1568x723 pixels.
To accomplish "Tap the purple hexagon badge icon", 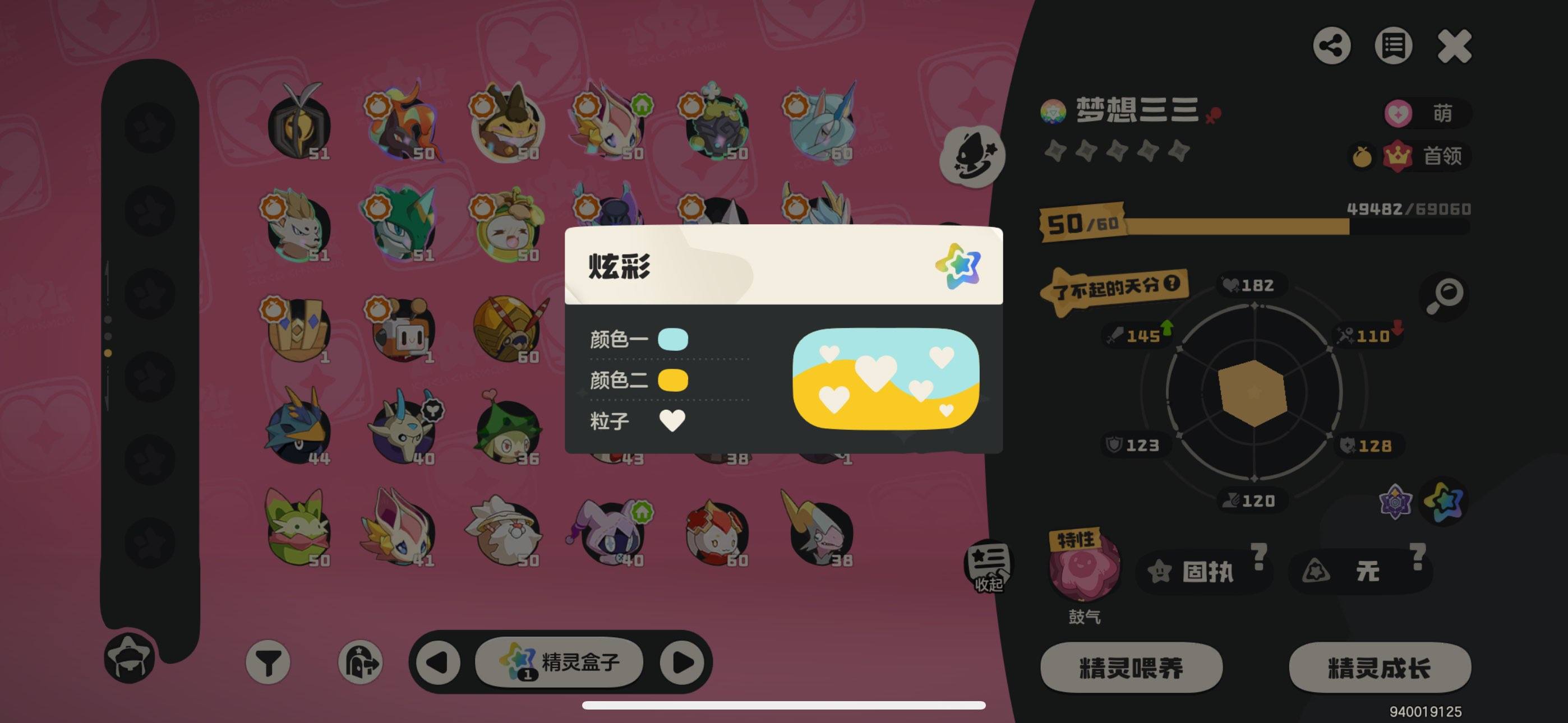I will pos(1395,502).
